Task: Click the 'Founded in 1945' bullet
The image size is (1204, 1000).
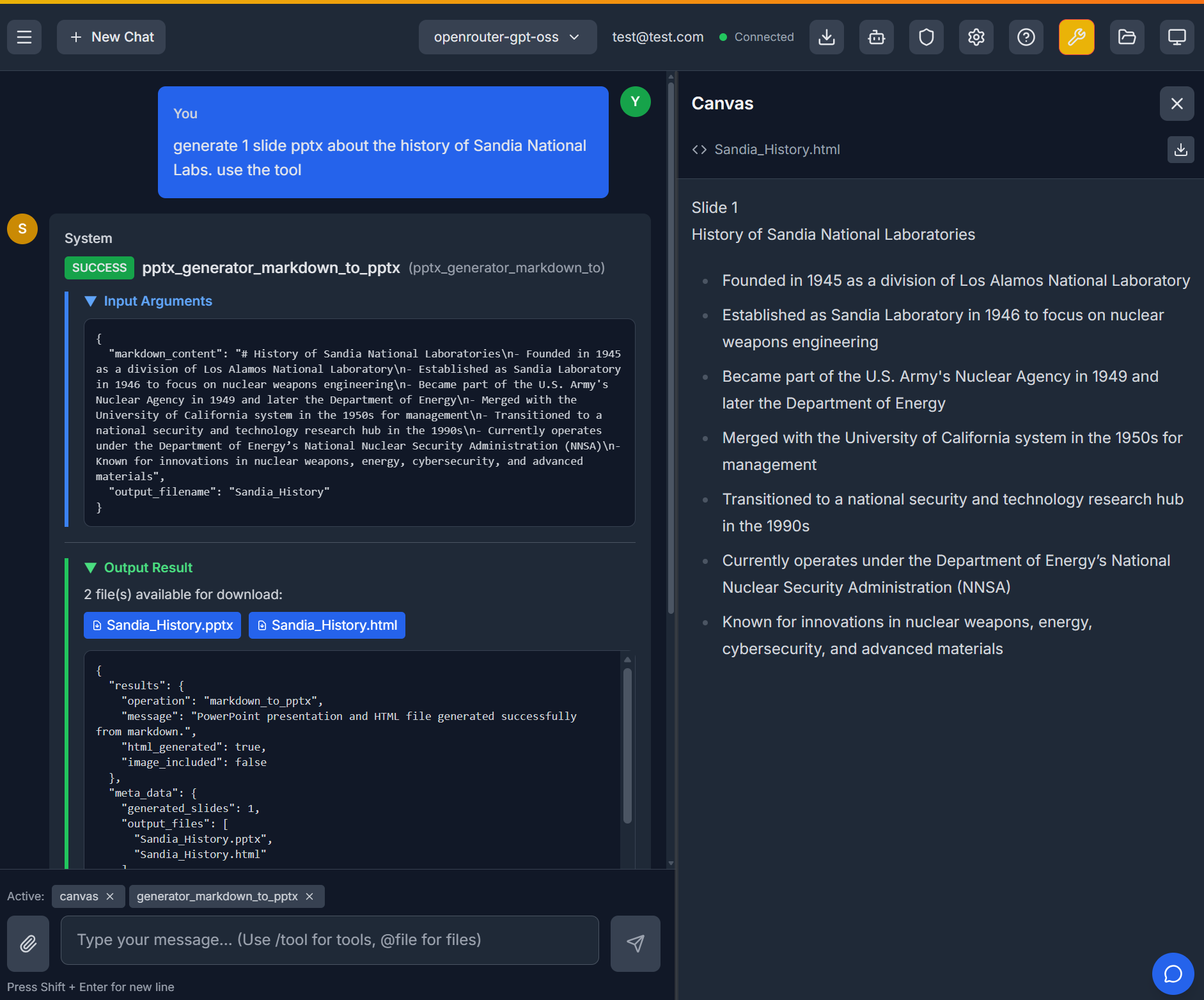Action: point(956,281)
